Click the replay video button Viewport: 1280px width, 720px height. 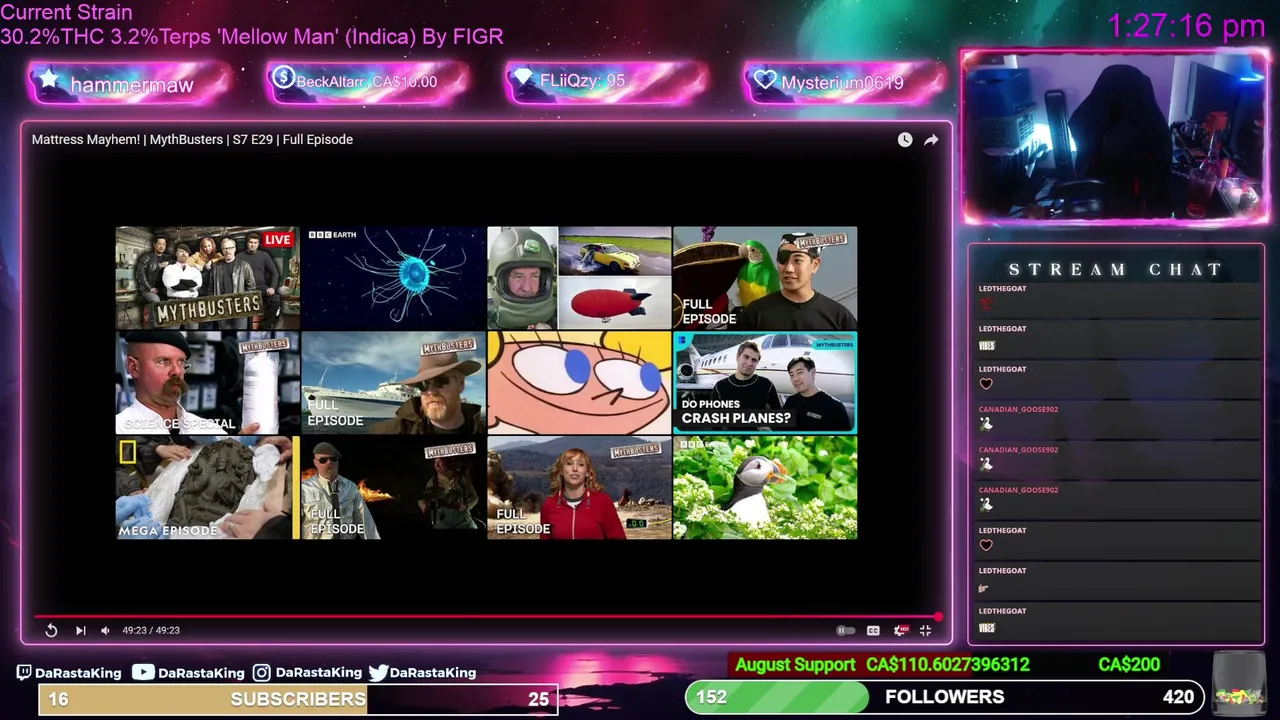(x=51, y=630)
